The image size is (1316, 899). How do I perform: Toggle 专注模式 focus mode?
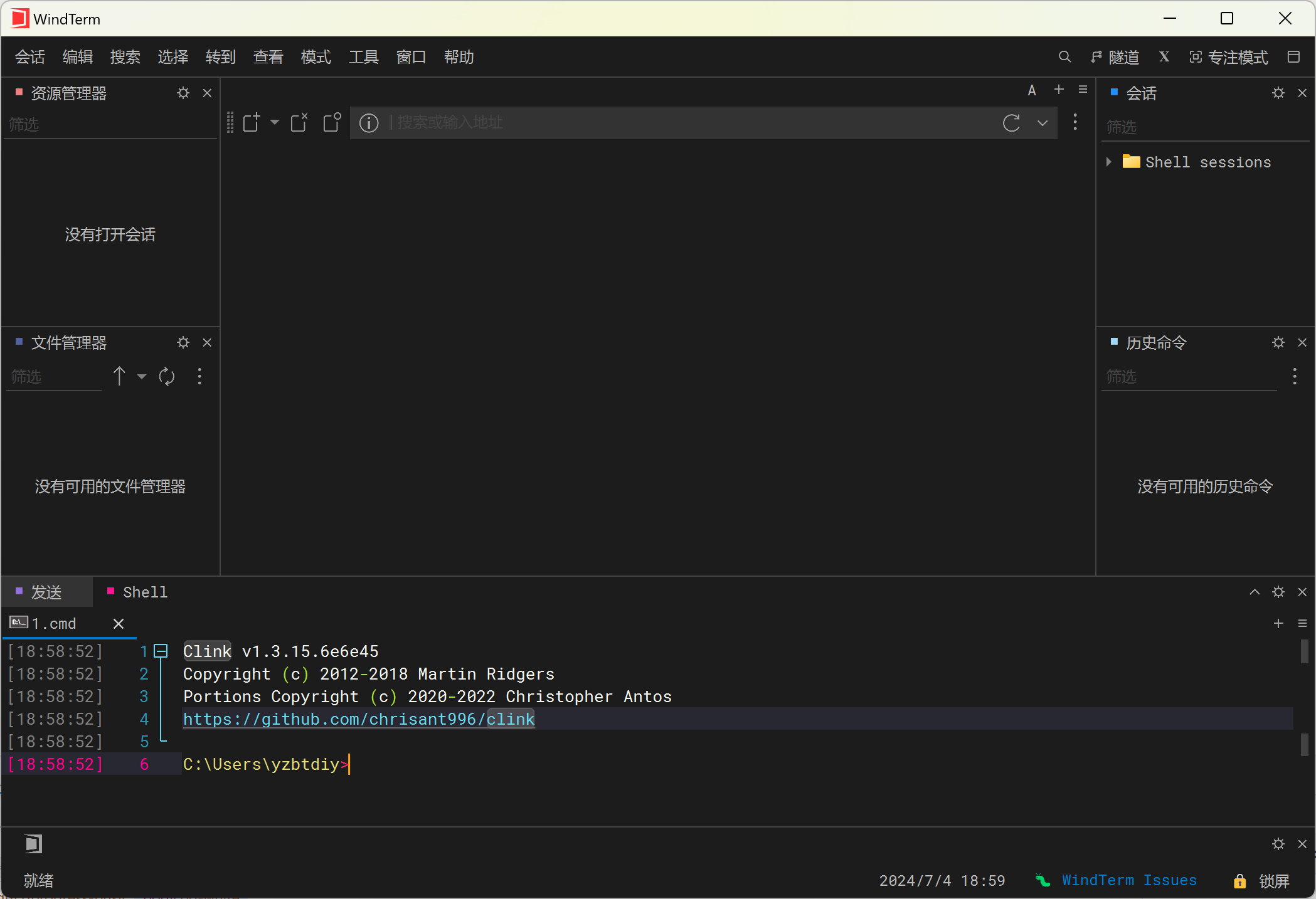click(1228, 57)
